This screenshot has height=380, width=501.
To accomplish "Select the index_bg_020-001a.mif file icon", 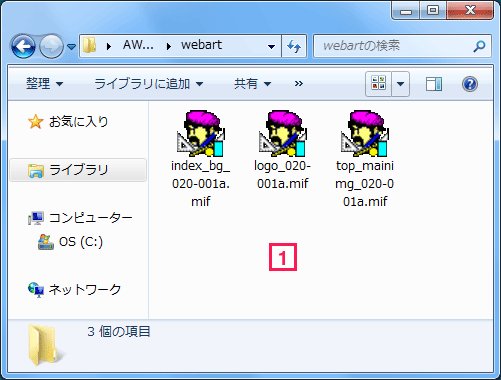I will [x=201, y=134].
